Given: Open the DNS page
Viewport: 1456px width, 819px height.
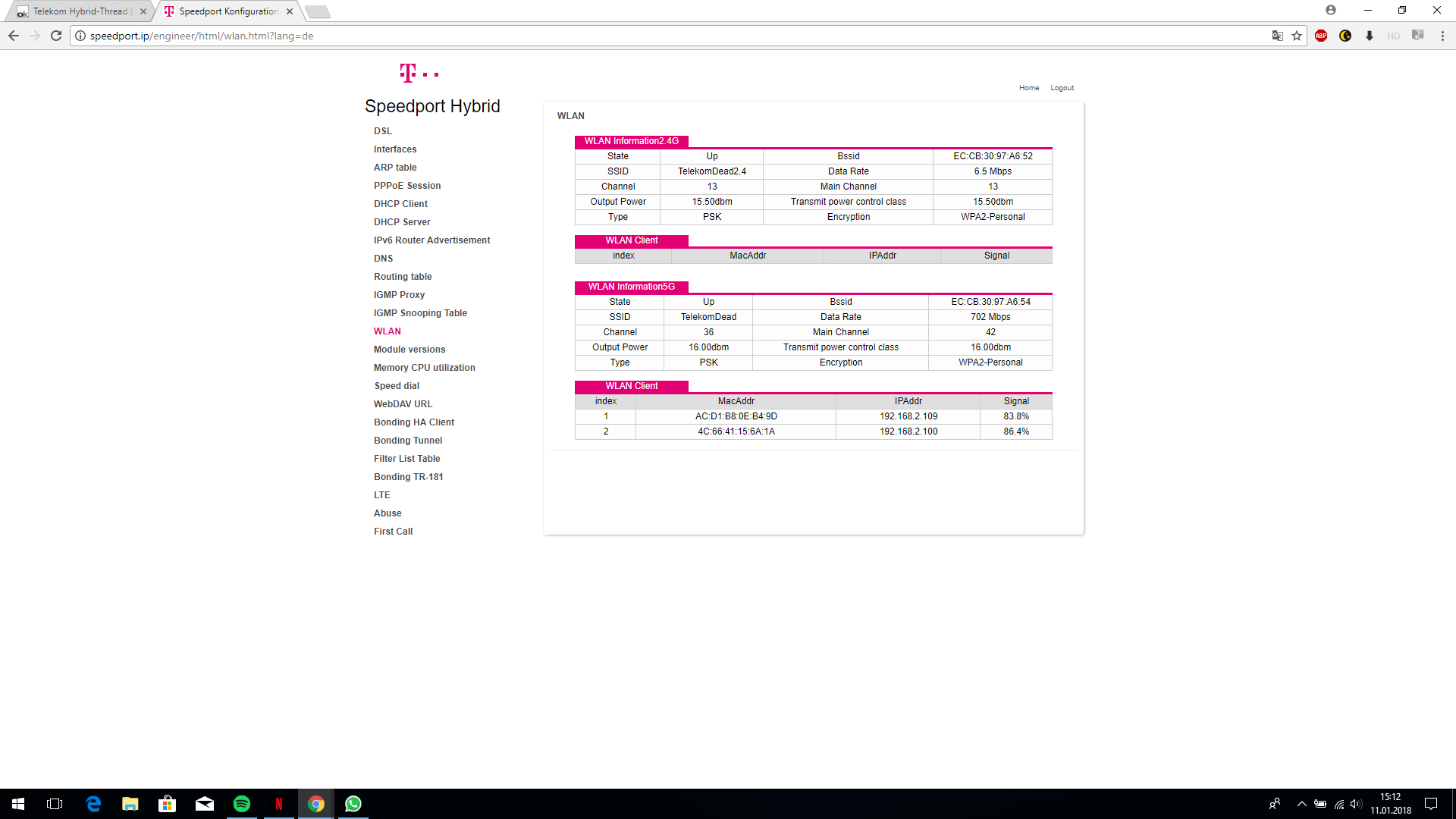Looking at the screenshot, I should [383, 259].
